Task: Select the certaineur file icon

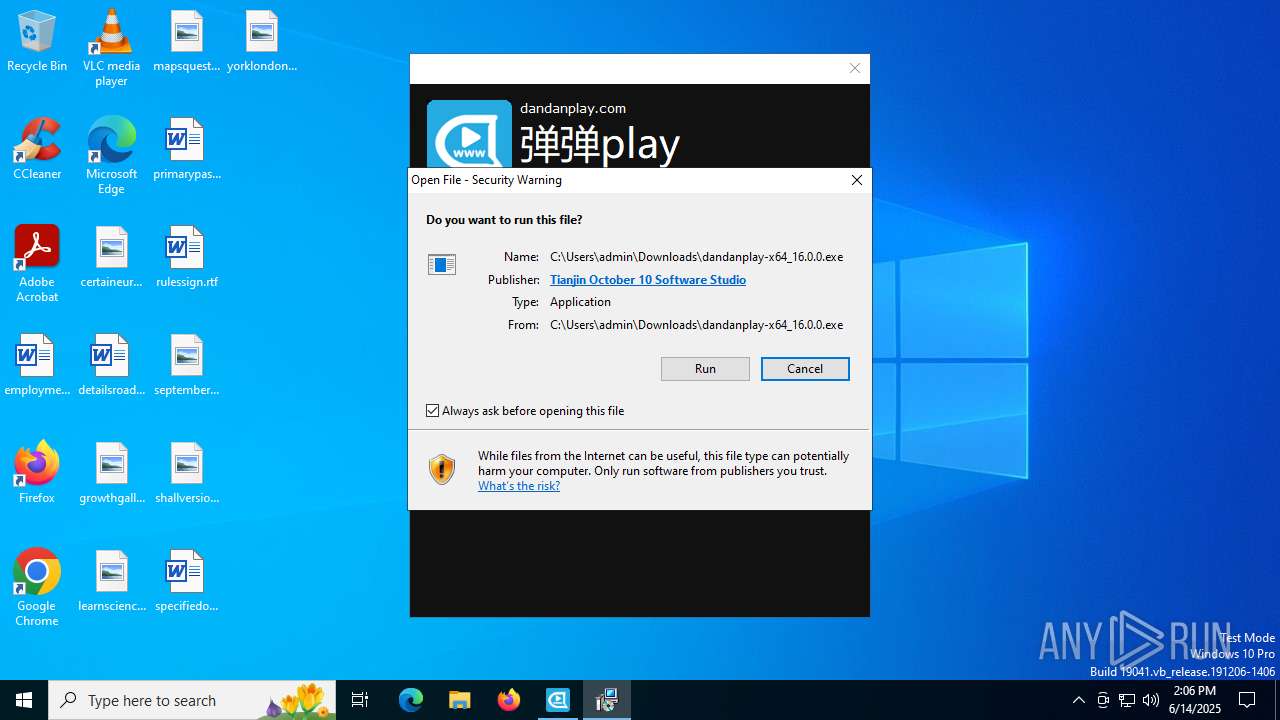Action: coord(111,257)
